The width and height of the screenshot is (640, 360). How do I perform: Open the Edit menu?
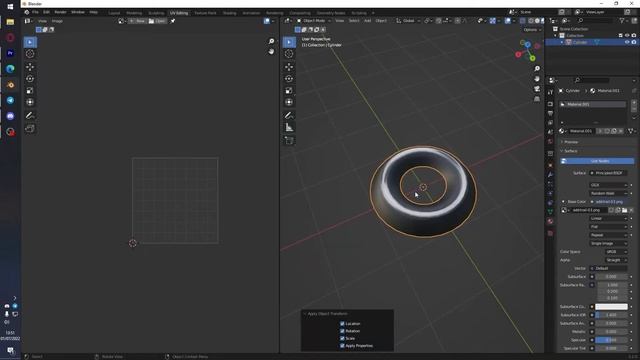(x=47, y=12)
